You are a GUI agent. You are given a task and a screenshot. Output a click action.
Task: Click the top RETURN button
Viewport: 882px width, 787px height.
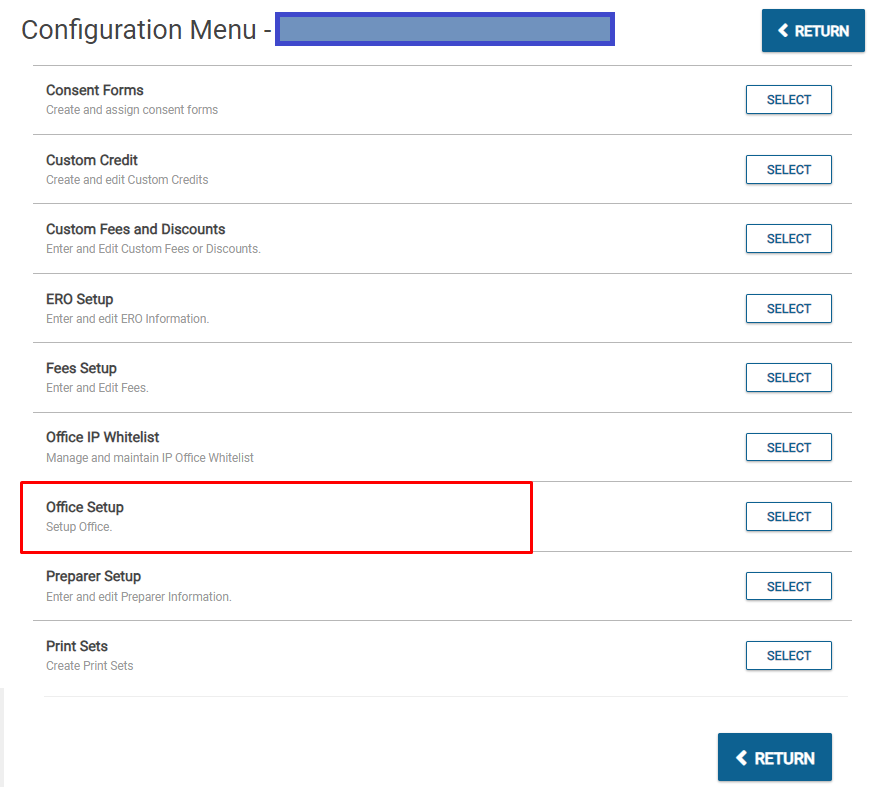pyautogui.click(x=812, y=31)
